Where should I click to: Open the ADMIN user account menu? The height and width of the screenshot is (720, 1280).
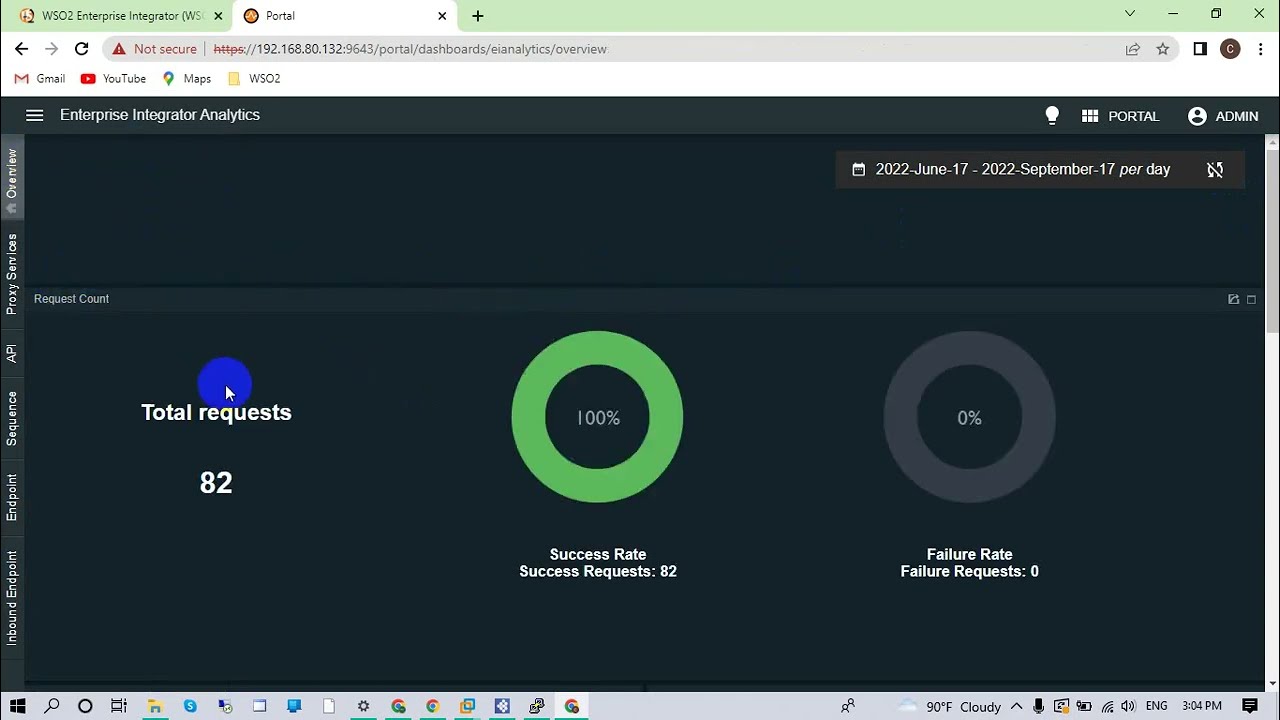(x=1223, y=116)
